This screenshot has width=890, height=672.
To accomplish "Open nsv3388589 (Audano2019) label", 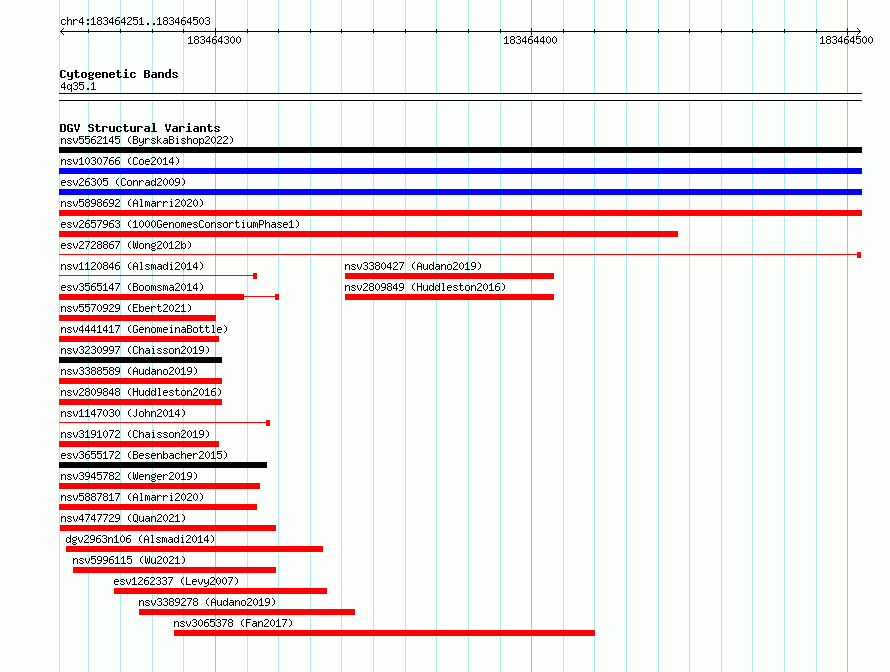I will [x=129, y=371].
